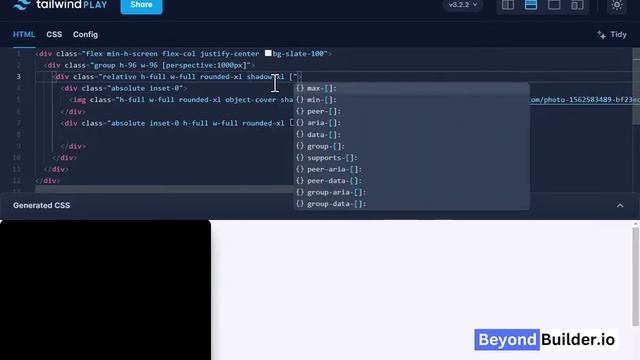This screenshot has width=640, height=360.
Task: Expand the Generated CSS panel chevron
Action: point(620,205)
